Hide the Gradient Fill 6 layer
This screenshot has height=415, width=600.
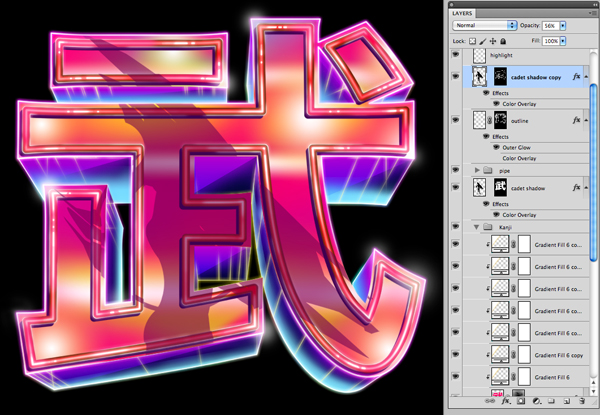(x=455, y=376)
